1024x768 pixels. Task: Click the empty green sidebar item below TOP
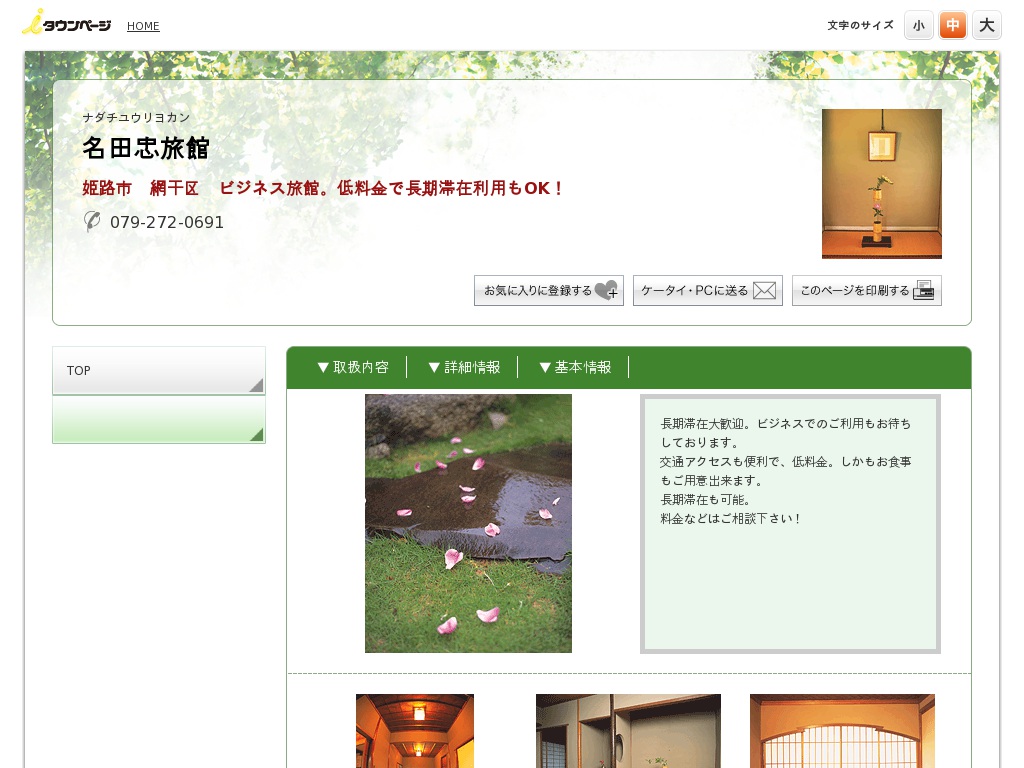159,419
